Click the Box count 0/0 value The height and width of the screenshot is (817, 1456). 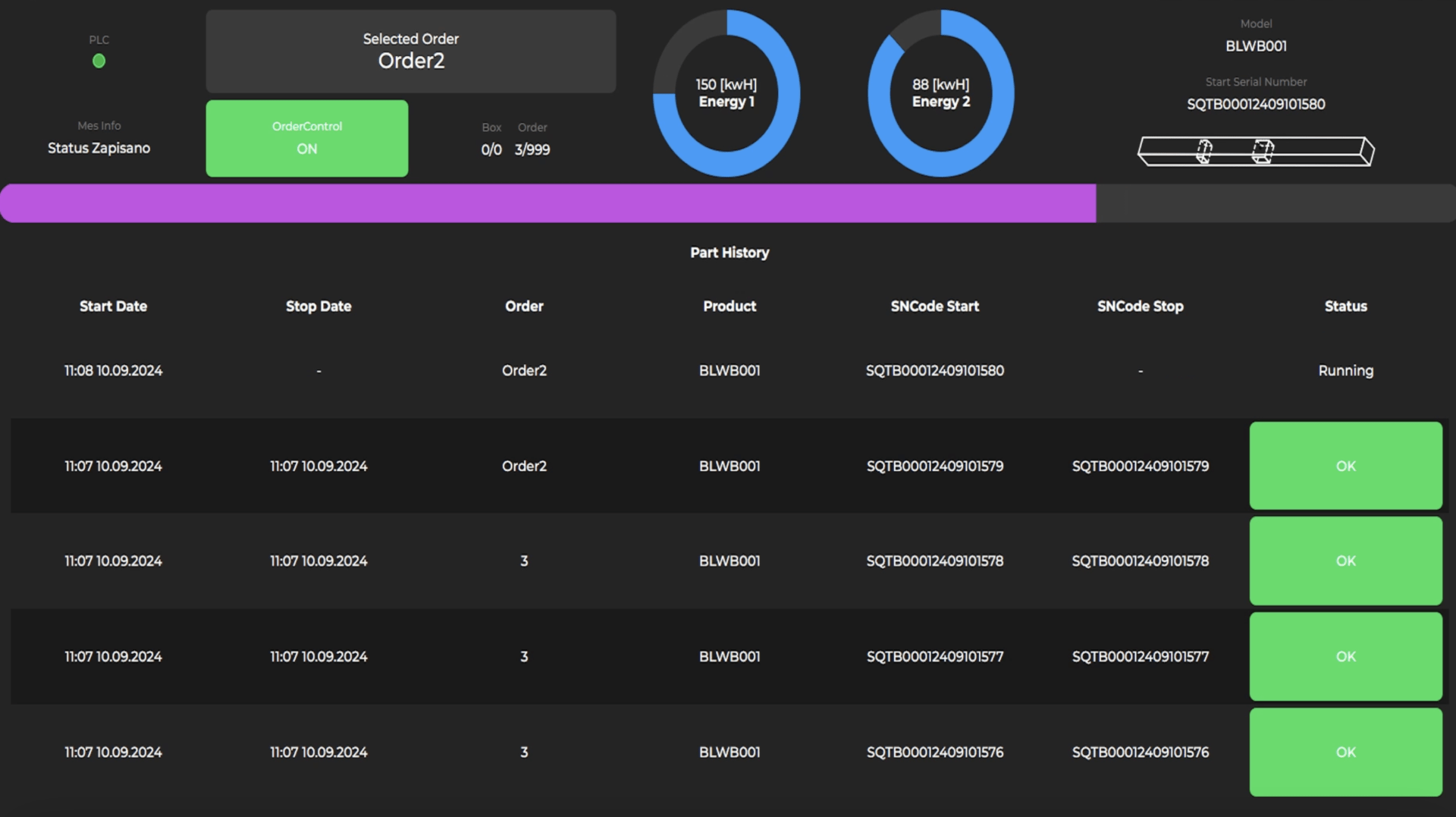pyautogui.click(x=491, y=149)
